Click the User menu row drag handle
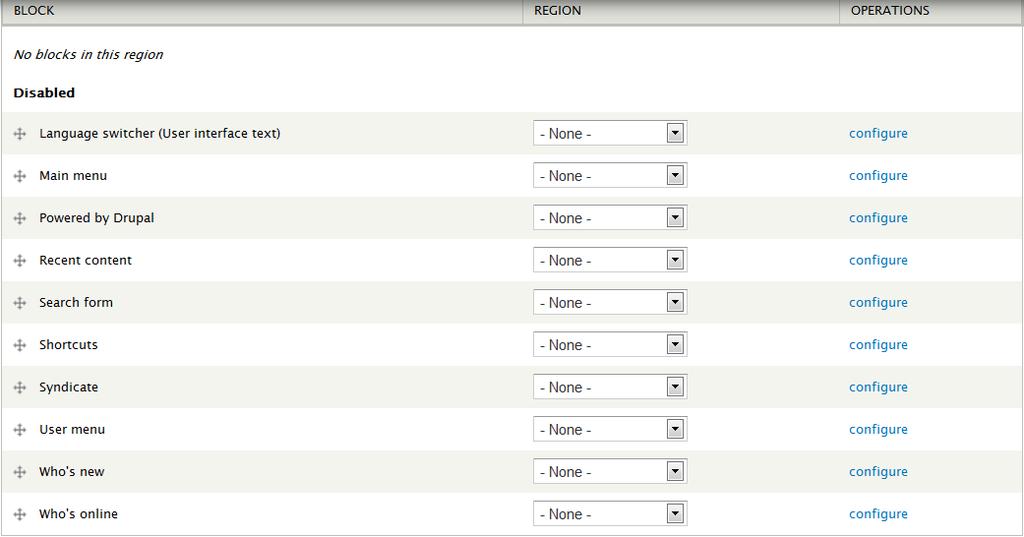Screen dimensions: 1024x537 pos(20,429)
